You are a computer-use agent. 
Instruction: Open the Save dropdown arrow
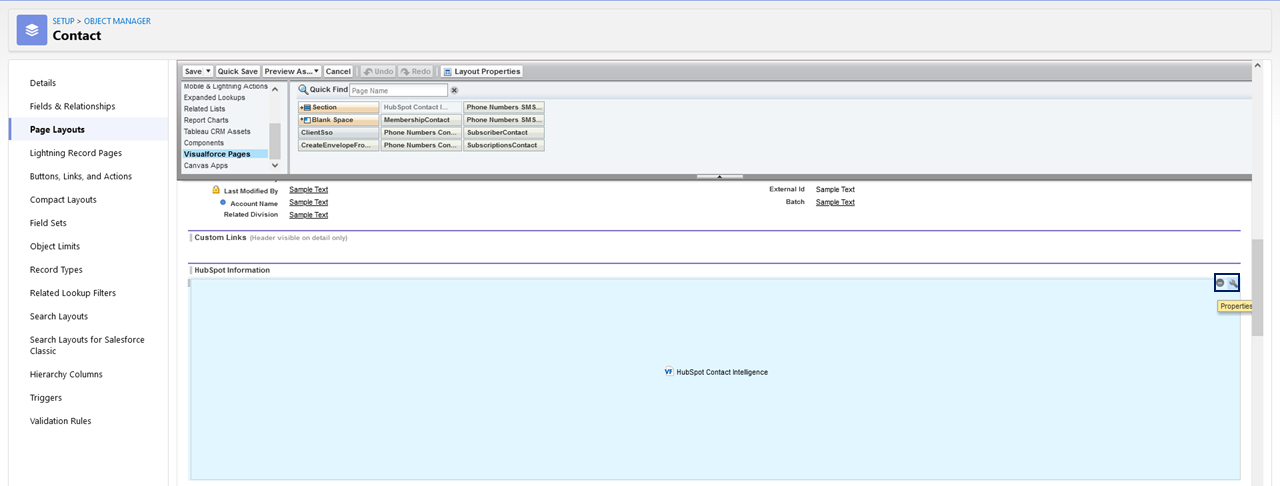coord(207,72)
